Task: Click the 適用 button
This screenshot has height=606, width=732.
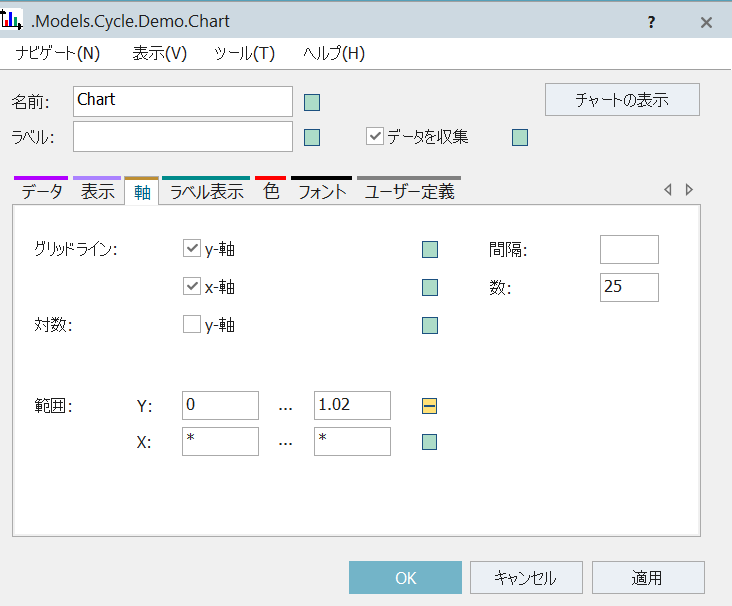Action: tap(648, 578)
